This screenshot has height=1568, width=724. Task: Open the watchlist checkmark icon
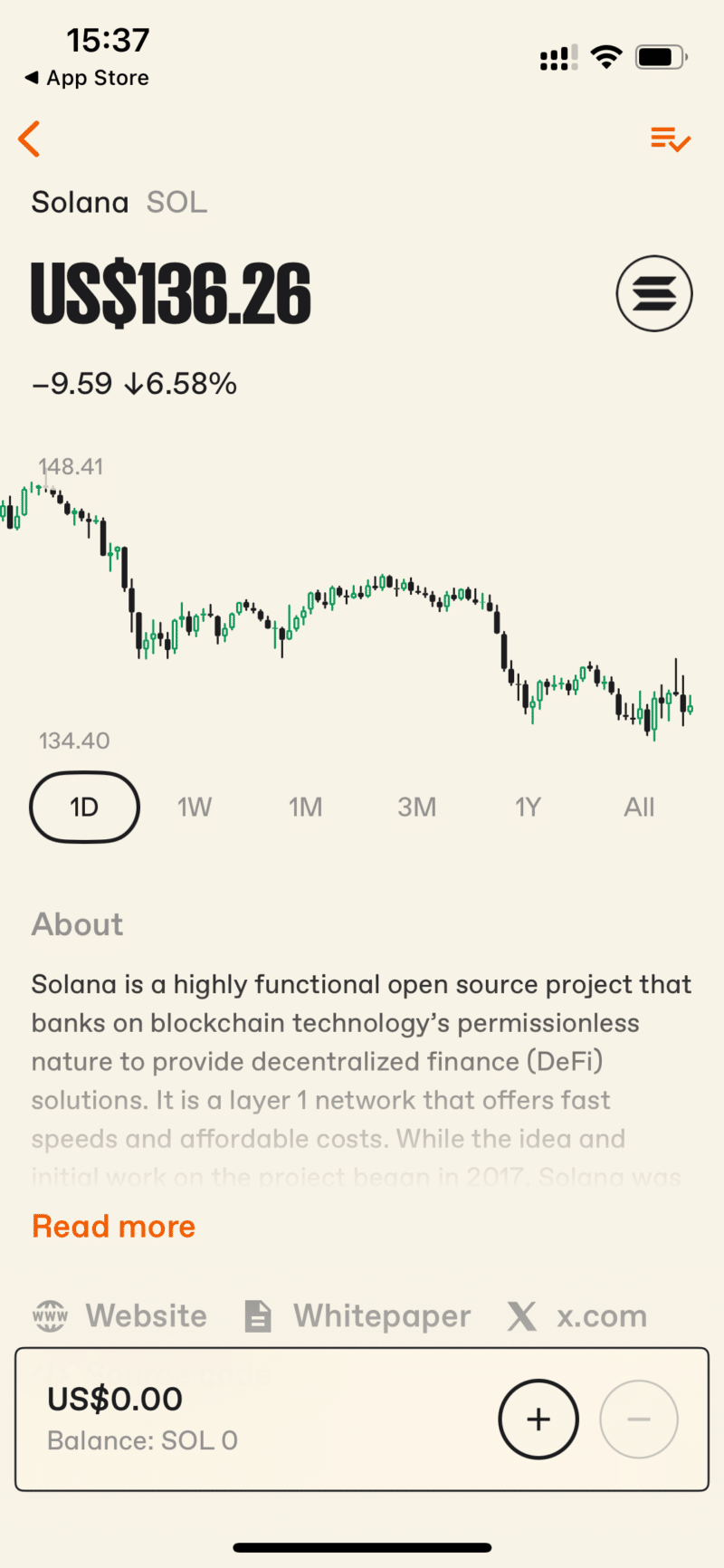tap(670, 139)
